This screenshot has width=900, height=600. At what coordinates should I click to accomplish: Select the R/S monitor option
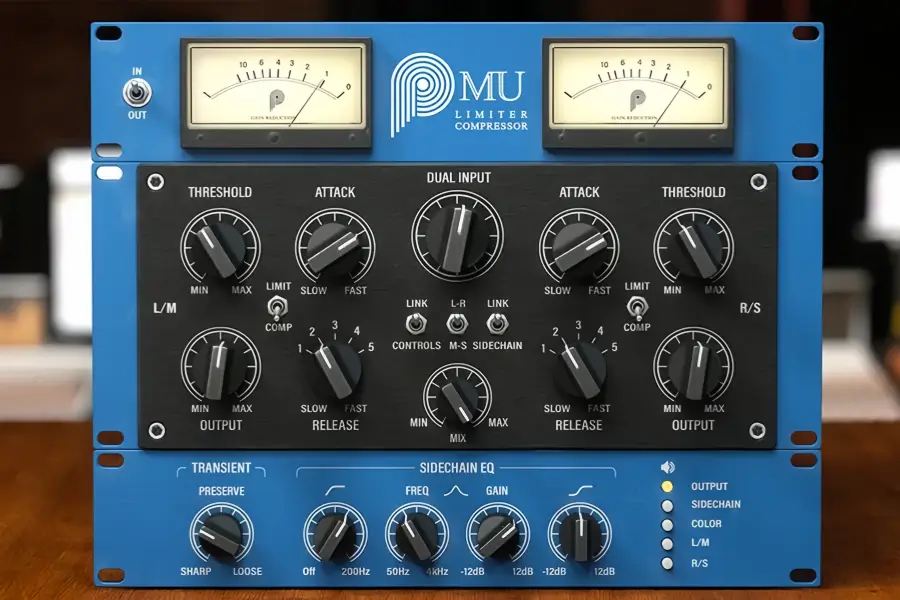[667, 563]
